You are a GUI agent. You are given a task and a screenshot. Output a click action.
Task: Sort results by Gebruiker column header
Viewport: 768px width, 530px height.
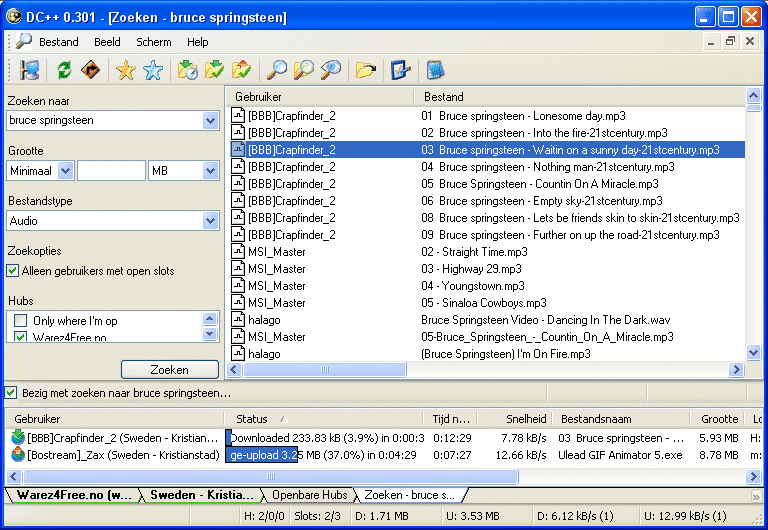(x=320, y=96)
